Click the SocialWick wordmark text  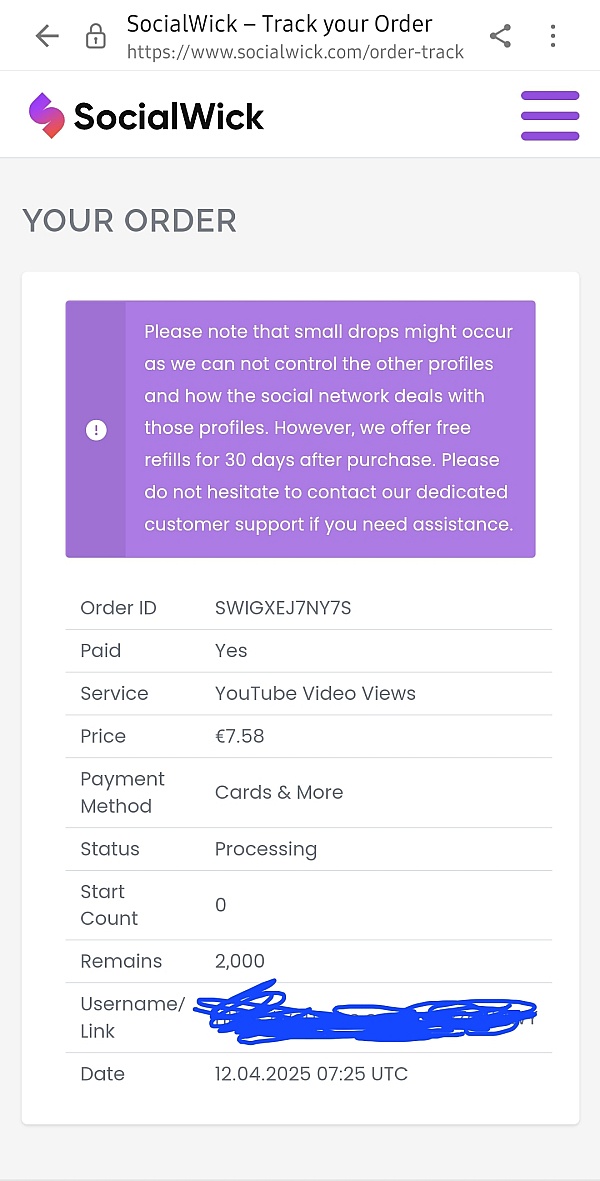pyautogui.click(x=168, y=117)
